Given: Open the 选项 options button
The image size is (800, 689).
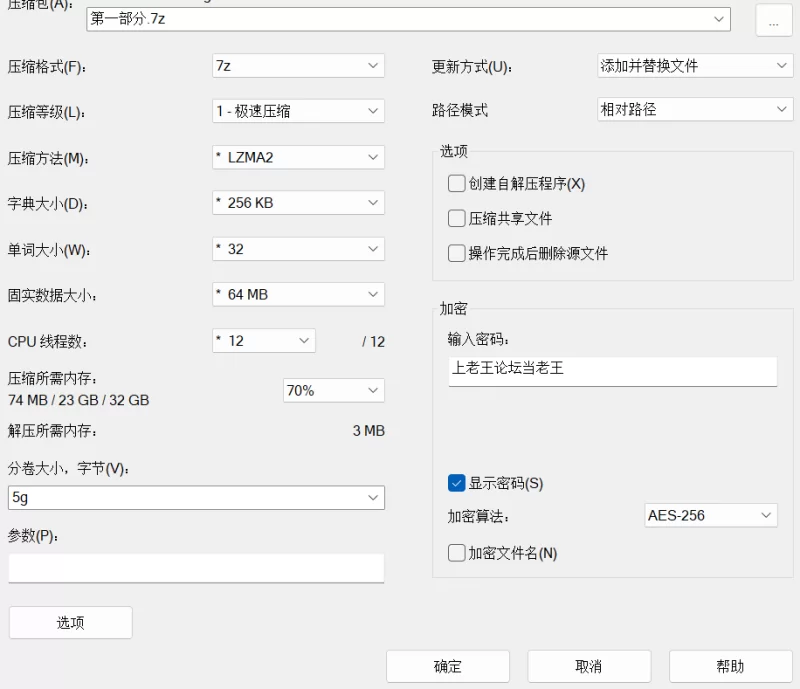Looking at the screenshot, I should tap(71, 623).
